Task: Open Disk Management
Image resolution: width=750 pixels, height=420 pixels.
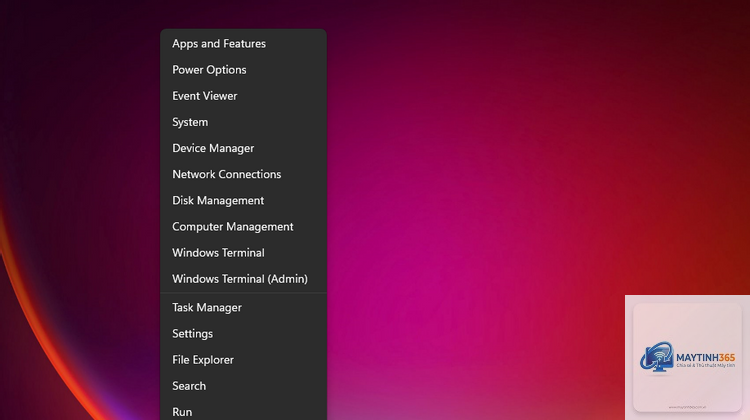Action: point(243,200)
